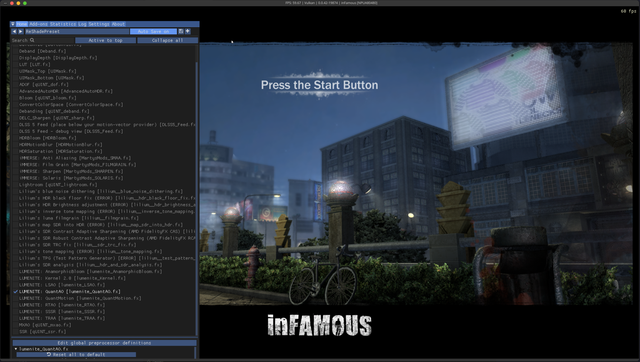Select Lilium's blue noise dithering row
Image resolution: width=640 pixels, height=362 pixels.
pos(101,191)
